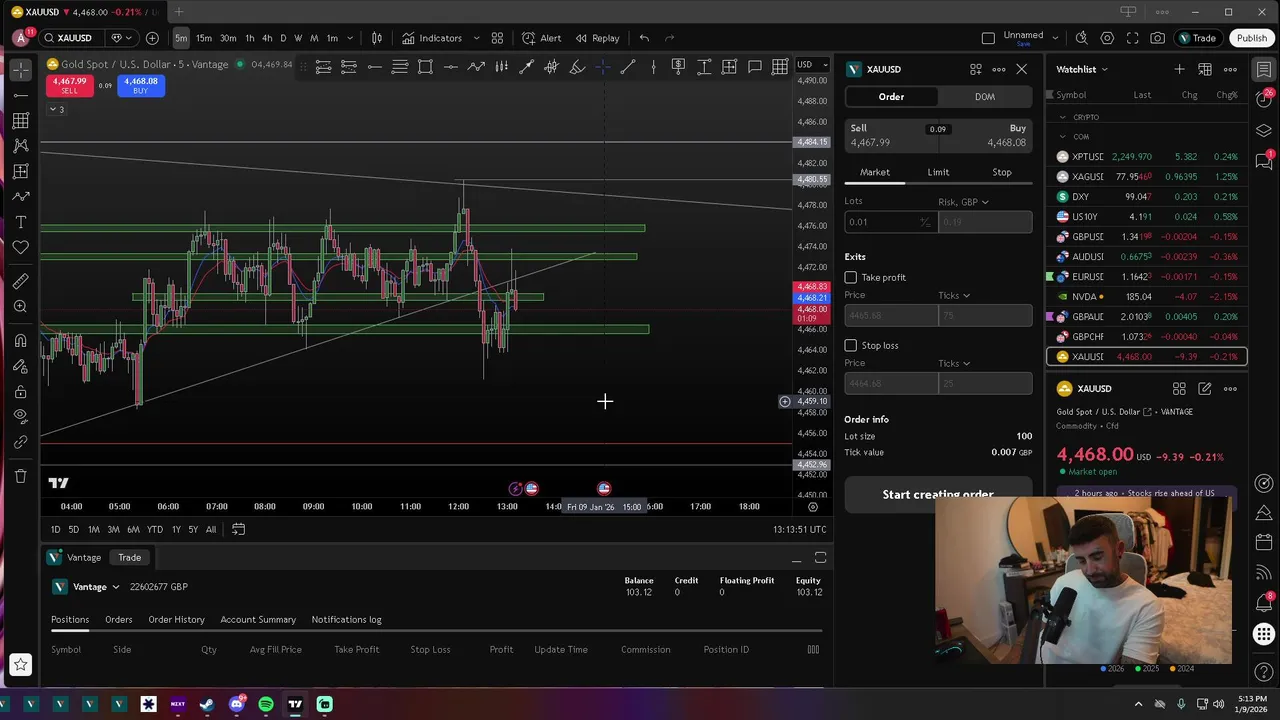Open layout name Unnamed dropdown

1055,38
